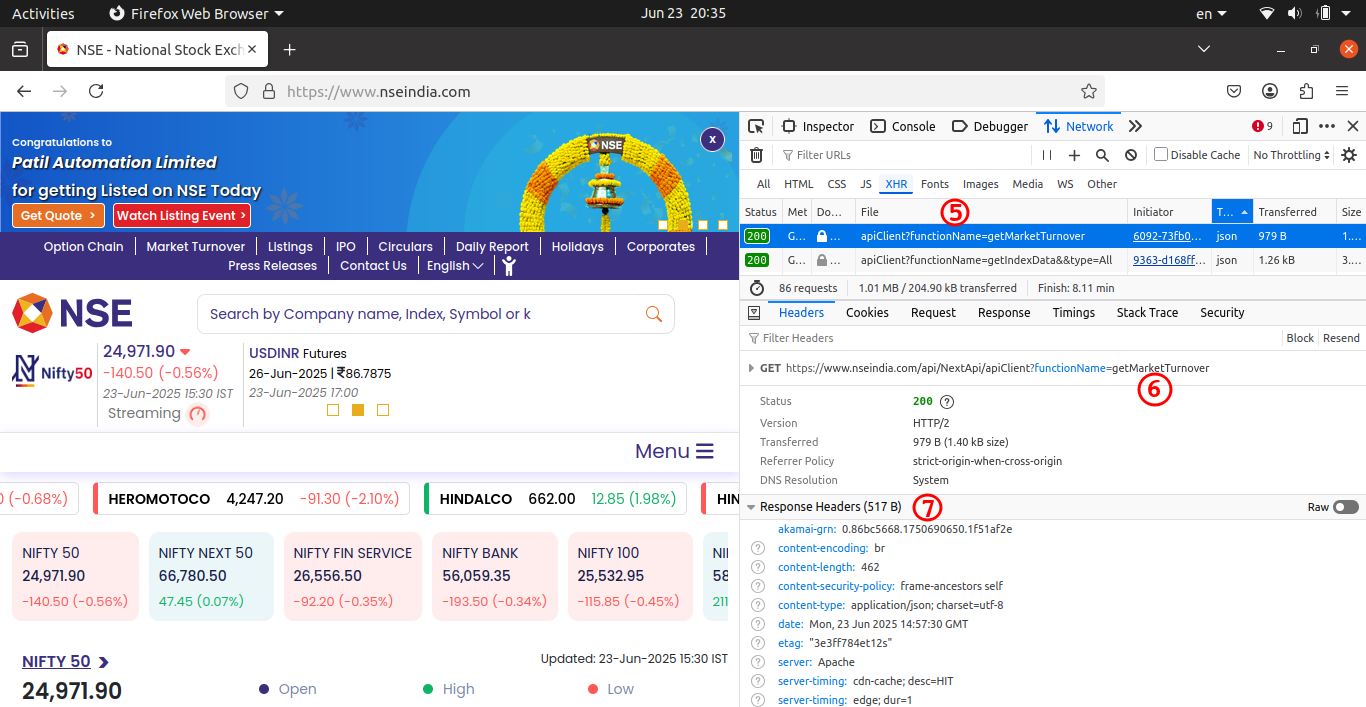Open the en input language menu
1366x707 pixels.
point(1212,13)
